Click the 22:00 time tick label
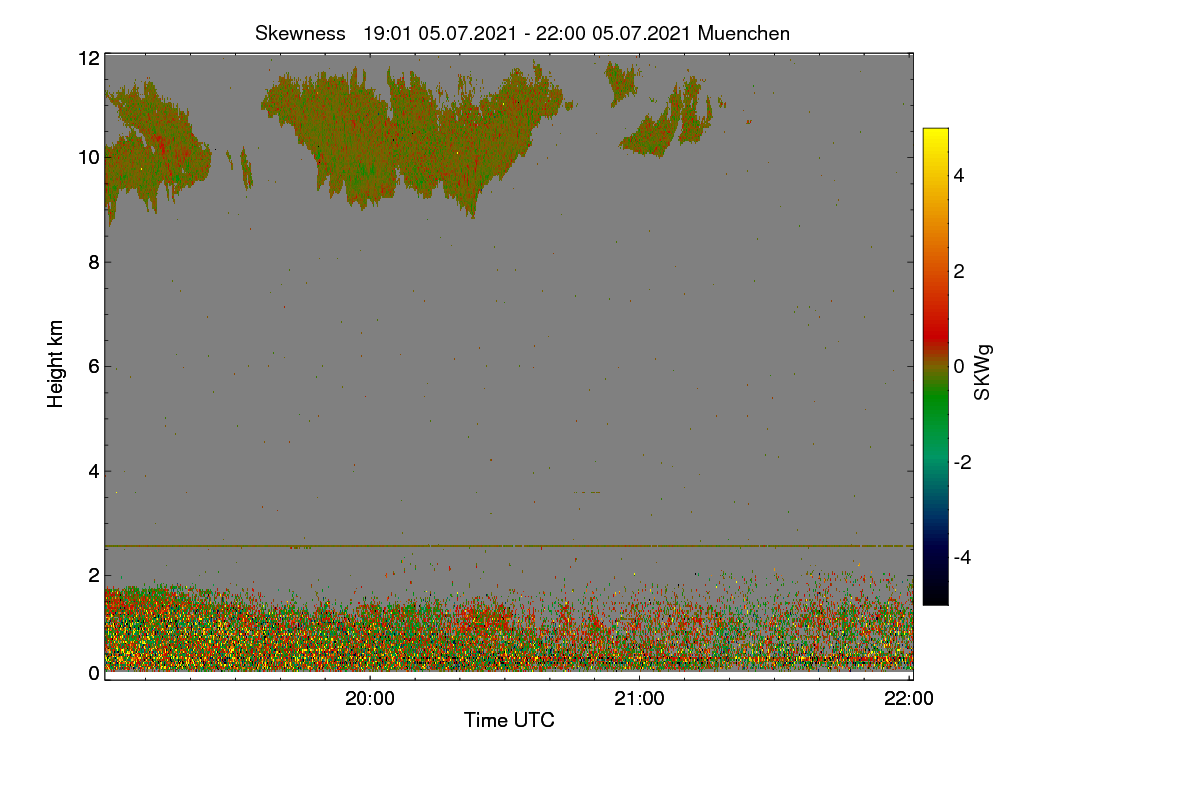This screenshot has width=1200, height=800. (909, 699)
